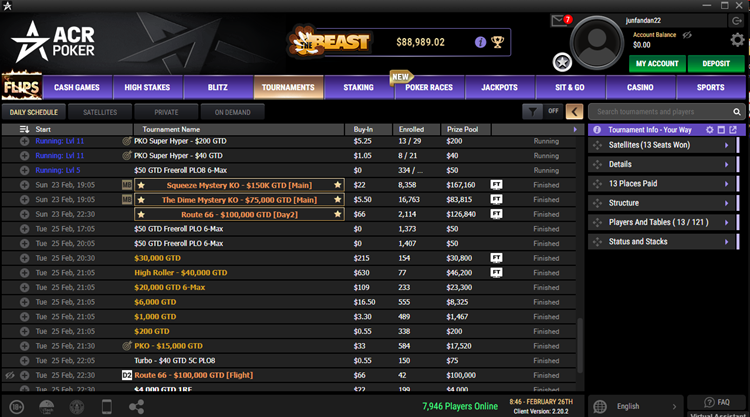Toggle account balance visibility eye icon
The height and width of the screenshot is (417, 750).
[x=688, y=34]
